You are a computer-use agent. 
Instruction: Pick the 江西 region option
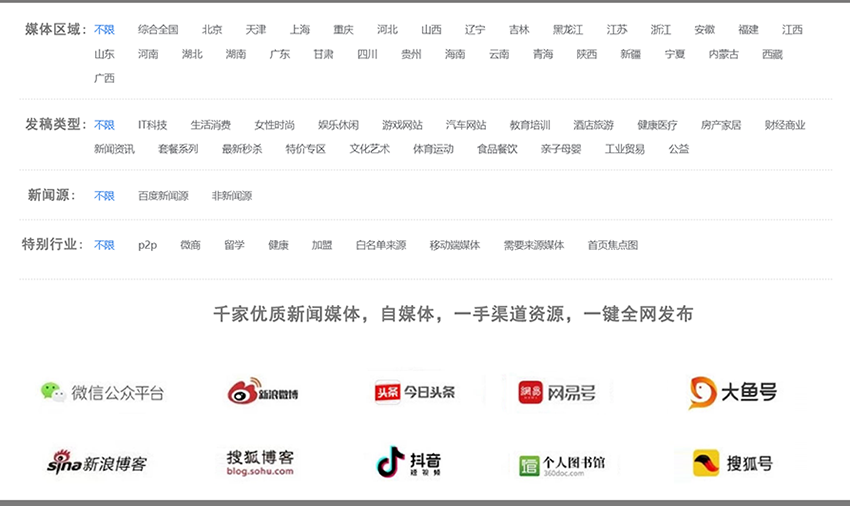pyautogui.click(x=793, y=29)
